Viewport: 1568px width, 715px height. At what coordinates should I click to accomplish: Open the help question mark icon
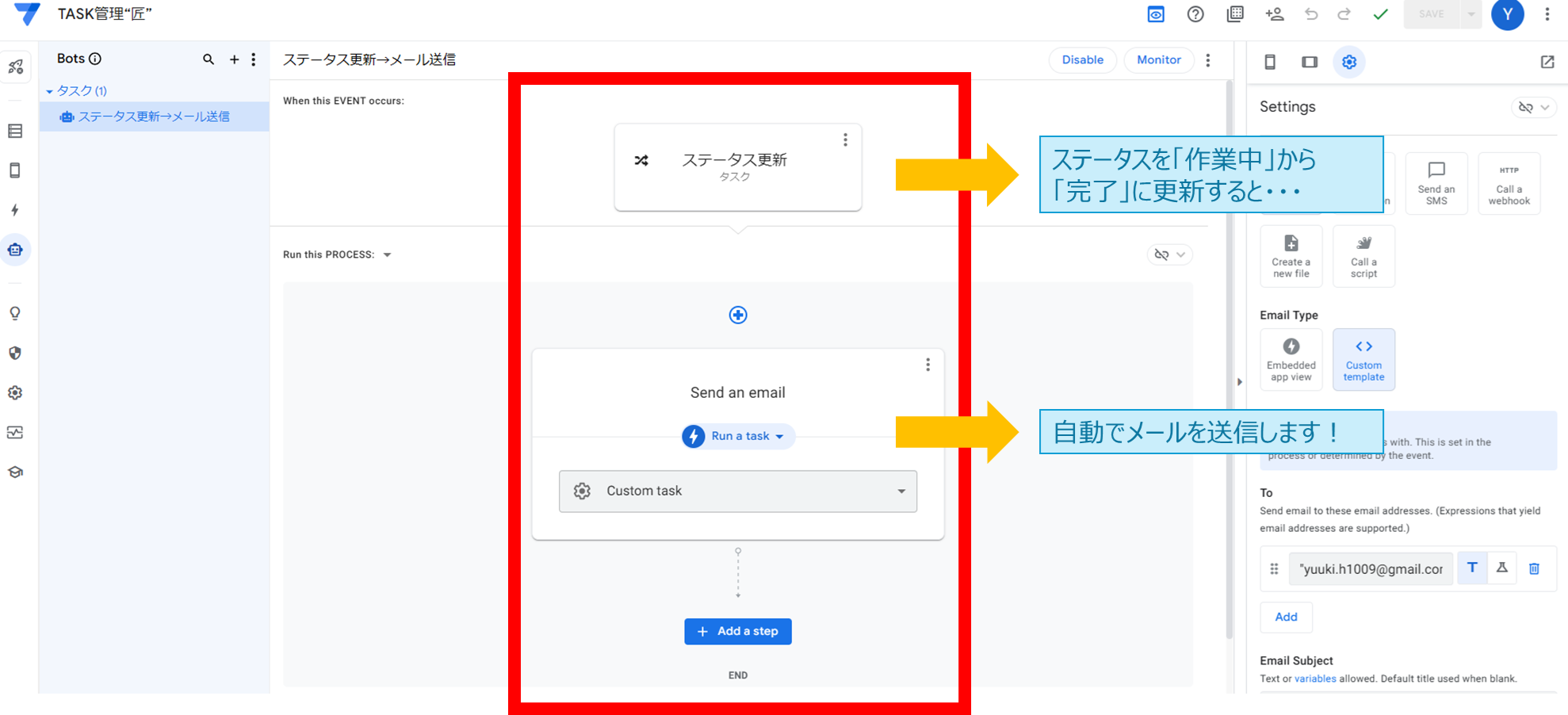[1195, 14]
